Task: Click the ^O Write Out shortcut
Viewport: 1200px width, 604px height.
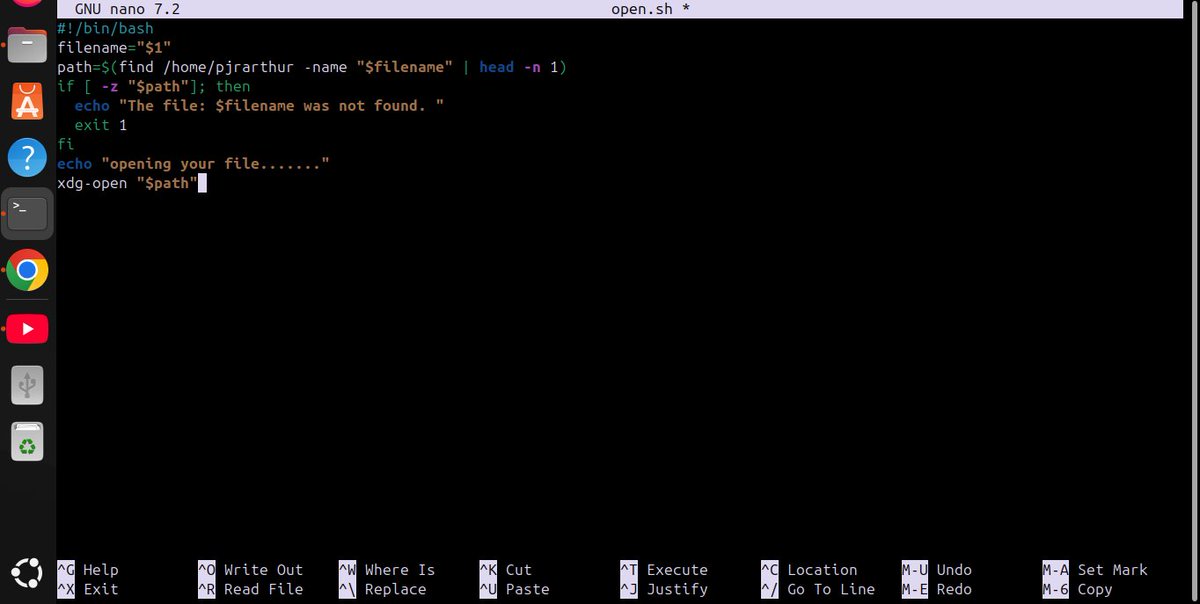Action: click(x=250, y=570)
